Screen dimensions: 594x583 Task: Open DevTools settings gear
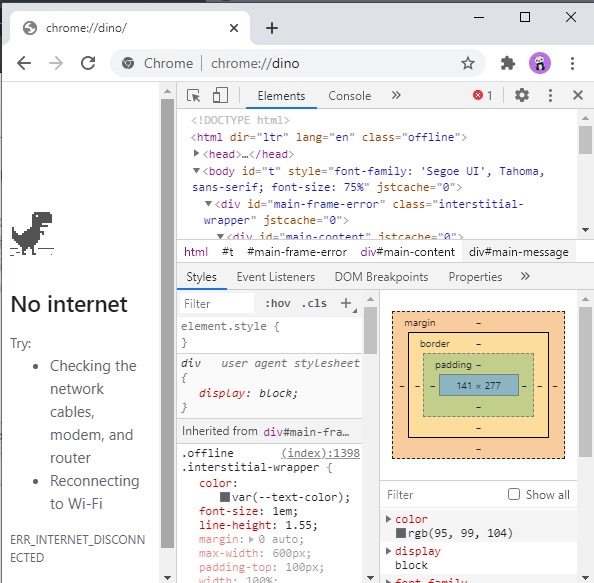(x=522, y=95)
